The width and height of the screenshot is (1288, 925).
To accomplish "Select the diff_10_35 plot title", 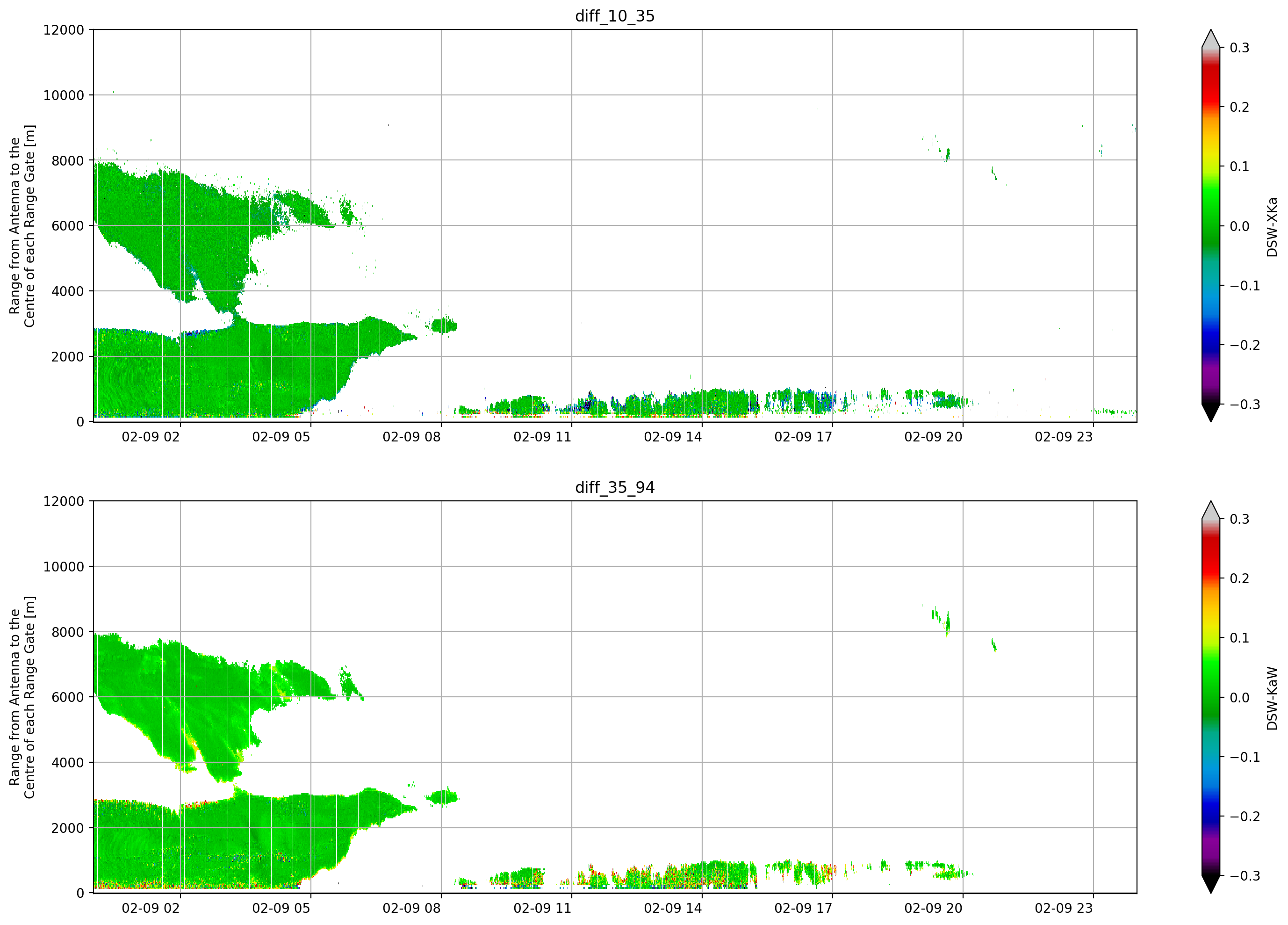I will coord(614,16).
